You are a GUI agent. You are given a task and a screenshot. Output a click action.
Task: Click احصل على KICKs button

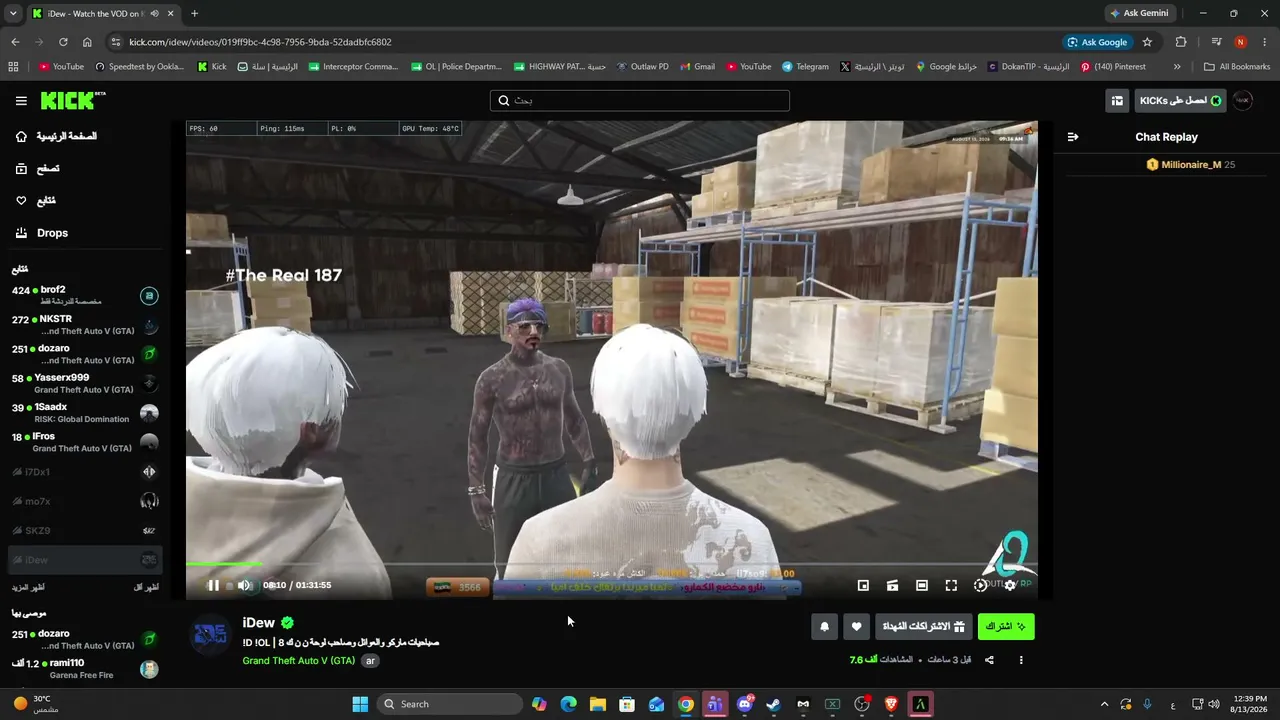coord(1181,101)
